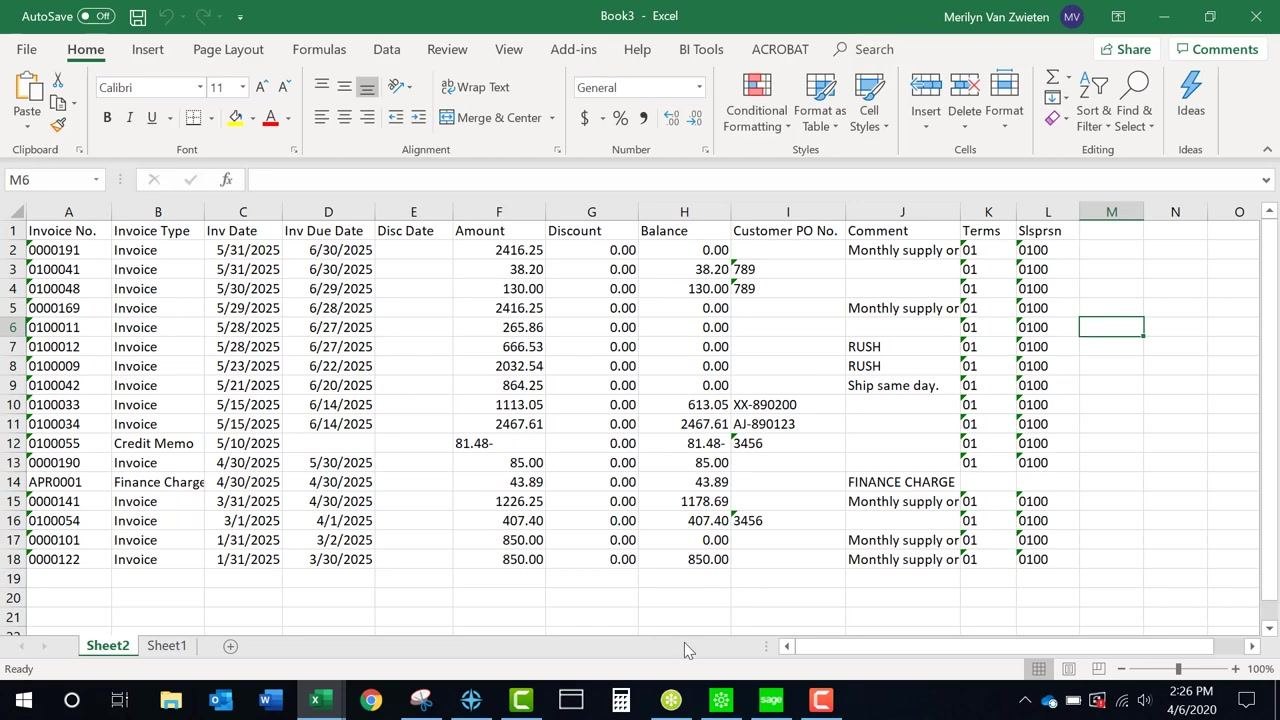Click the Comments button
This screenshot has width=1280, height=720.
tap(1216, 49)
